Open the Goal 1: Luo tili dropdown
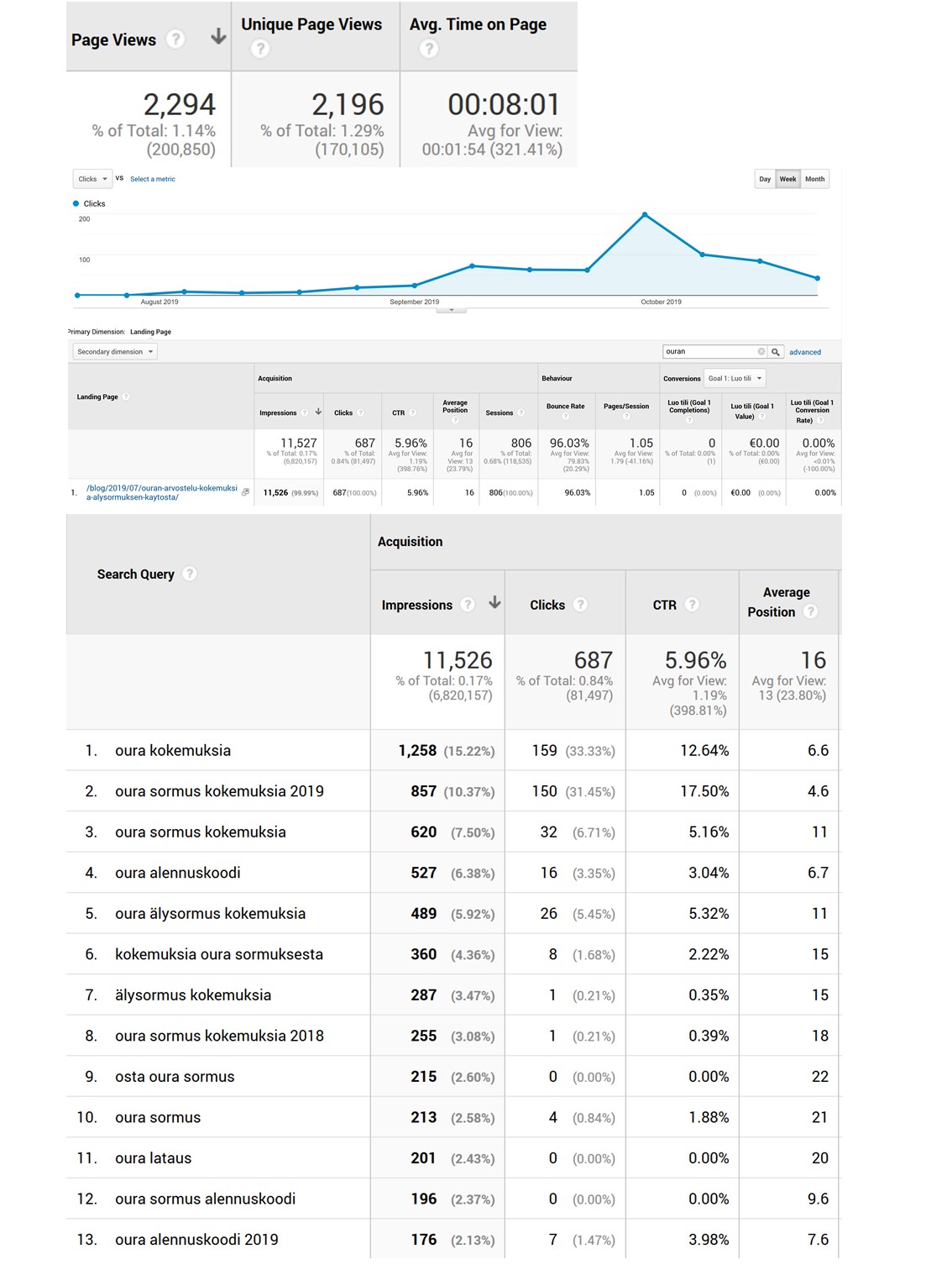Image resolution: width=952 pixels, height=1270 pixels. click(x=735, y=379)
